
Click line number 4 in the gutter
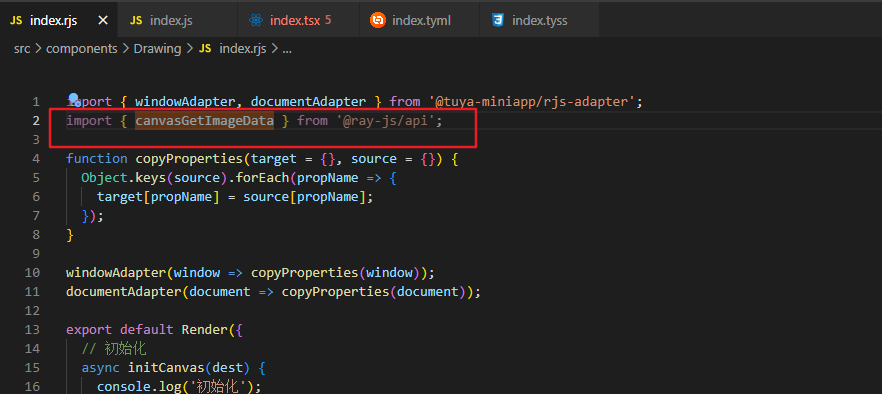[x=36, y=159]
